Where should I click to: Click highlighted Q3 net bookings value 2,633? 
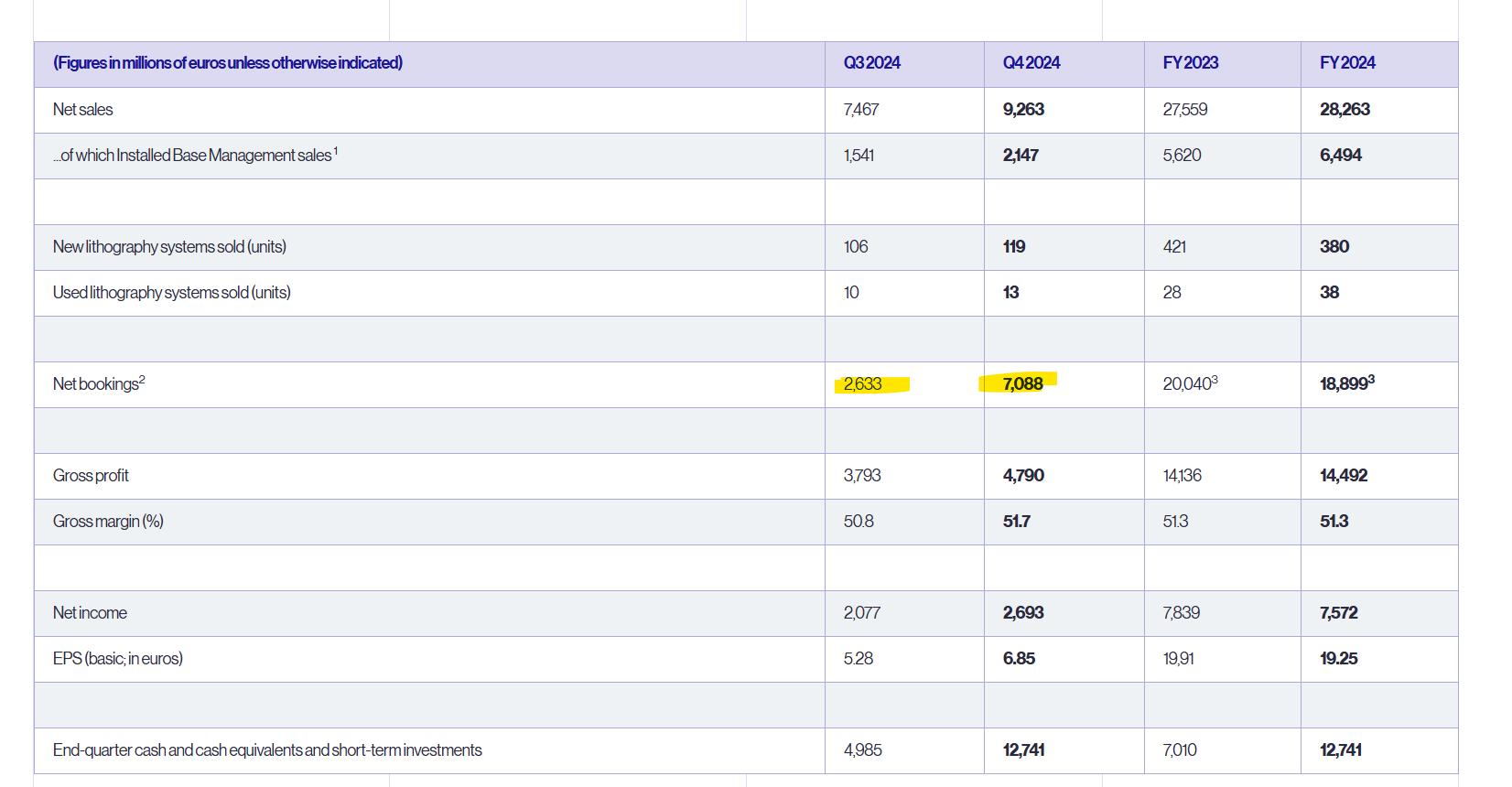(x=862, y=384)
